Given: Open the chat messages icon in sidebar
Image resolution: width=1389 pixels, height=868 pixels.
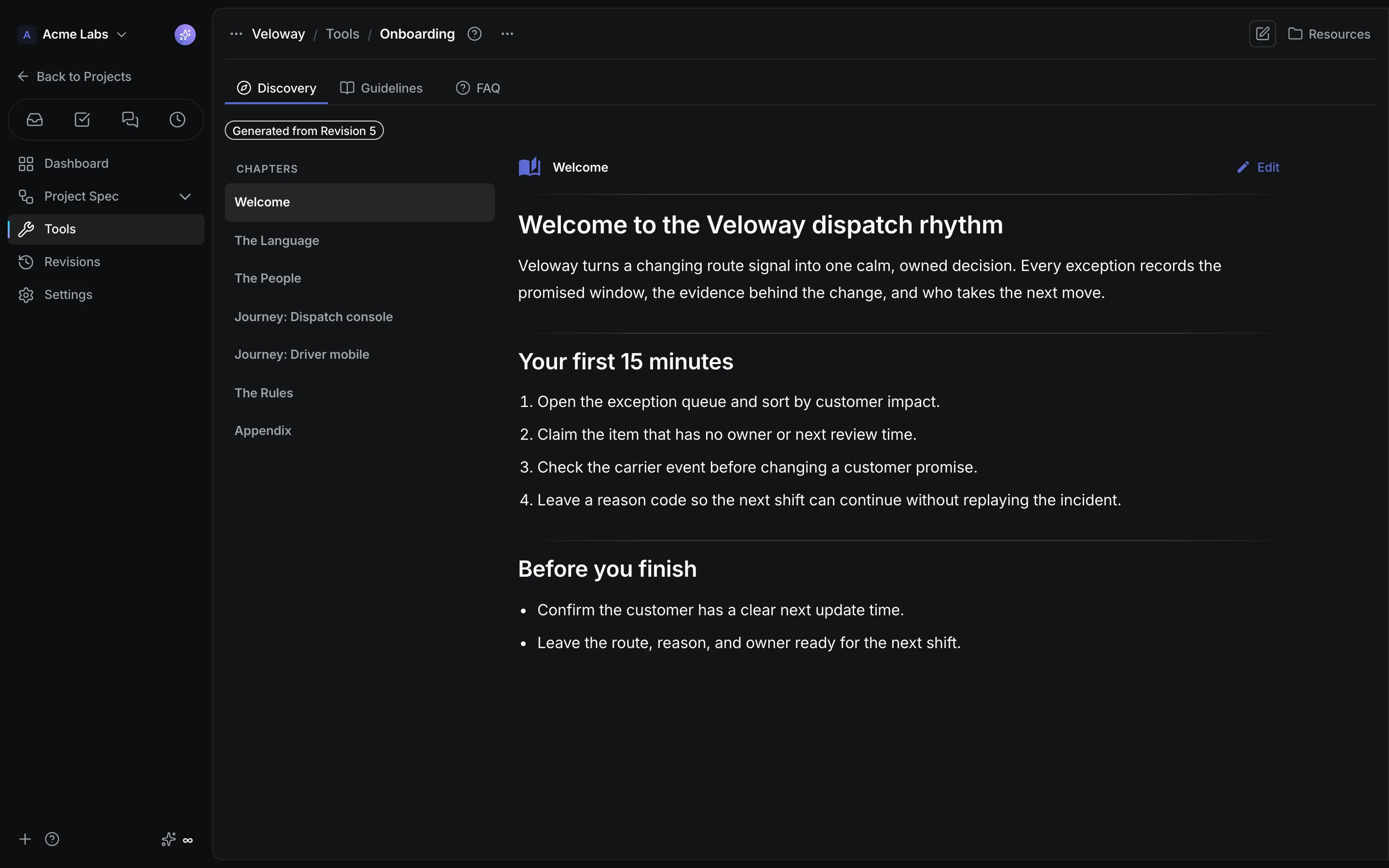Looking at the screenshot, I should tap(130, 120).
